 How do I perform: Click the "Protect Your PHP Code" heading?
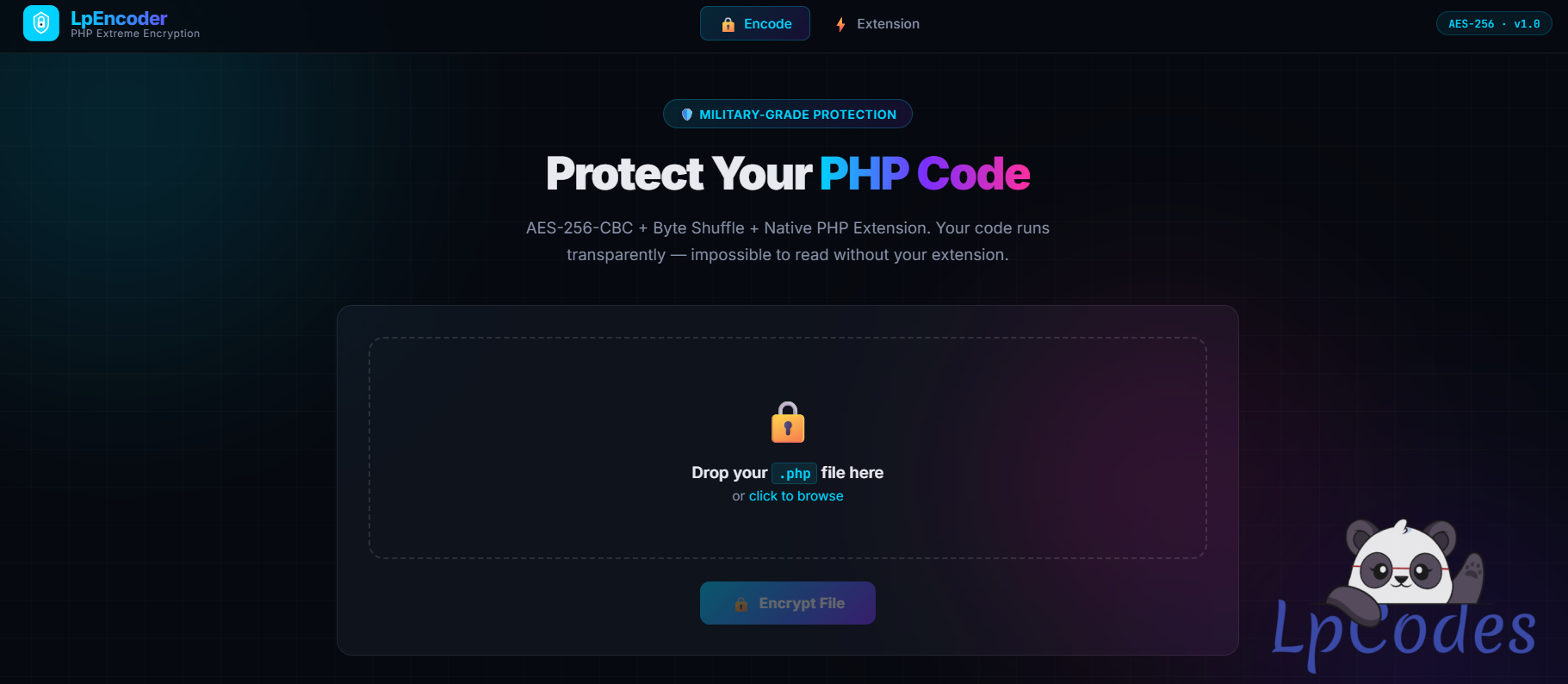point(788,174)
